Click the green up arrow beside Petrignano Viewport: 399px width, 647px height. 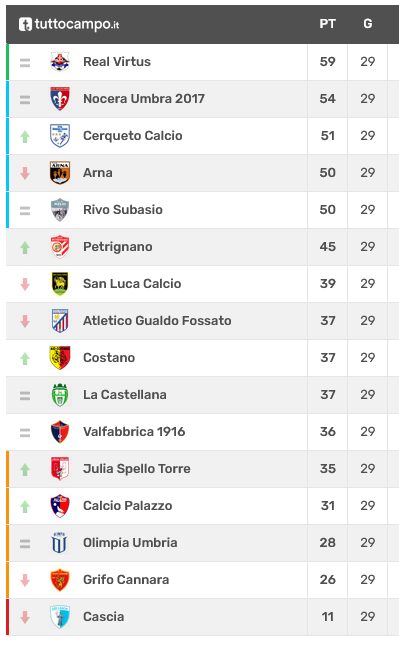pos(25,248)
